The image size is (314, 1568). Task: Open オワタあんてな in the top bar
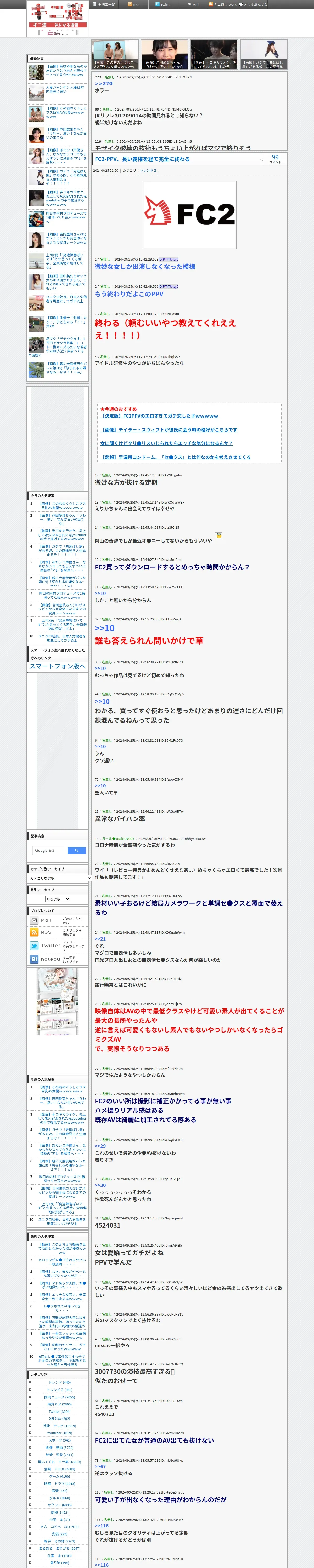254,4
